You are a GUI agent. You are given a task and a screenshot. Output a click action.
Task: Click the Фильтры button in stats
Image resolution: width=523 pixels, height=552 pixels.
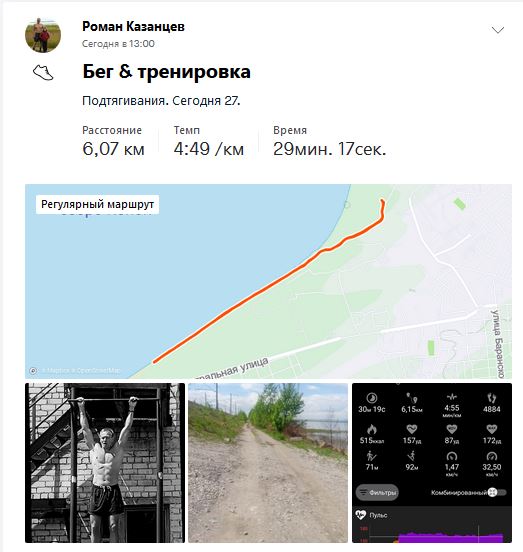click(x=377, y=492)
